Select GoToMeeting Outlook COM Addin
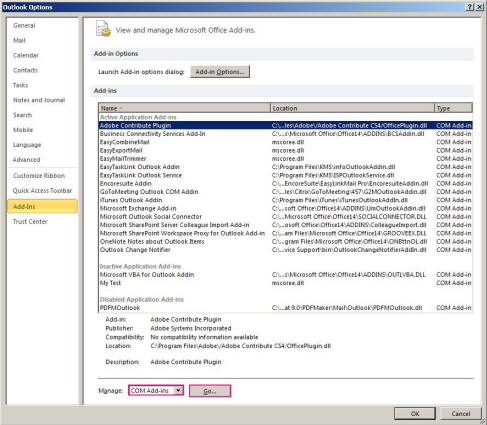The image size is (487, 425). 285,192
